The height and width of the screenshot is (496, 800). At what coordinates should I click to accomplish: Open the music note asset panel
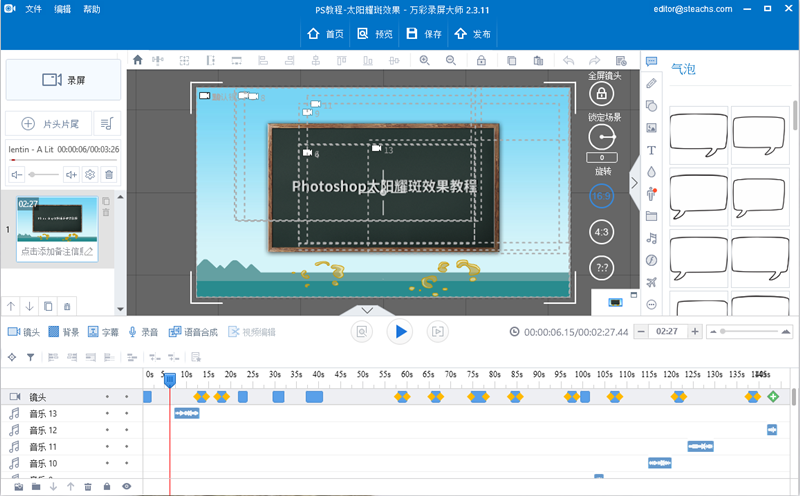point(651,238)
